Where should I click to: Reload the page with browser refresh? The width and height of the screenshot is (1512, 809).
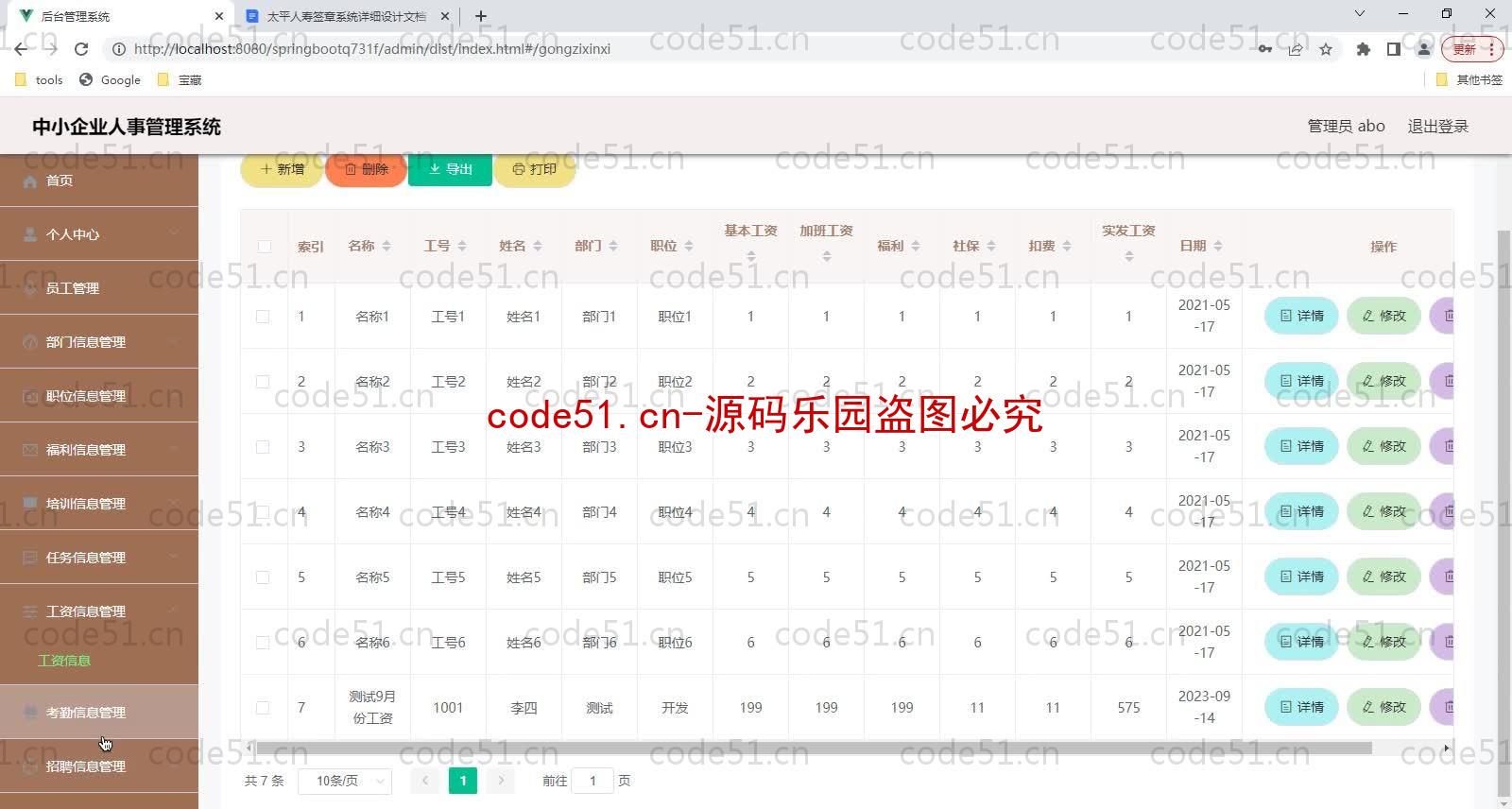(x=81, y=49)
